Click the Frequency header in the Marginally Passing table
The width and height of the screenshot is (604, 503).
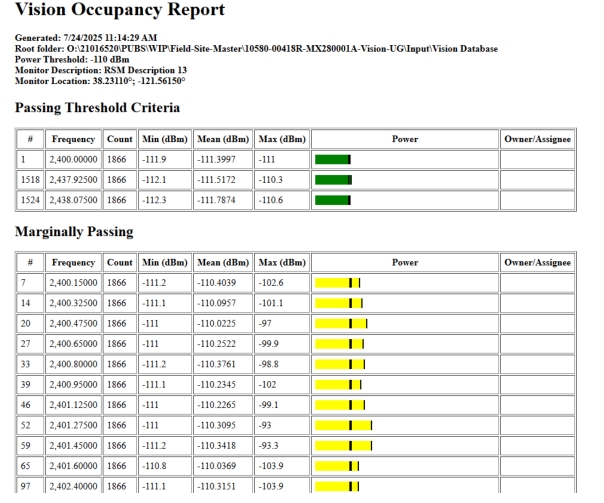click(x=73, y=261)
